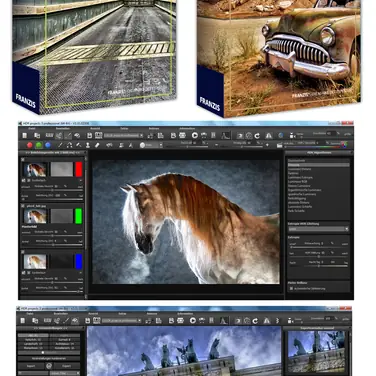Select the eraser tool in second toolbar

(x=97, y=145)
